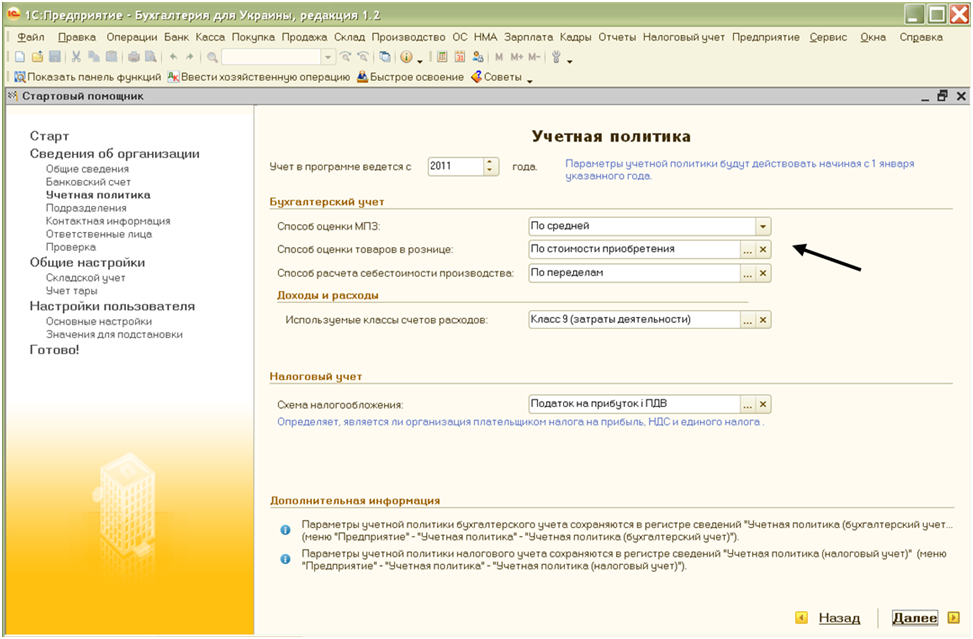Click the year 2011 input field
Viewport: 973px width, 639px height.
point(455,166)
